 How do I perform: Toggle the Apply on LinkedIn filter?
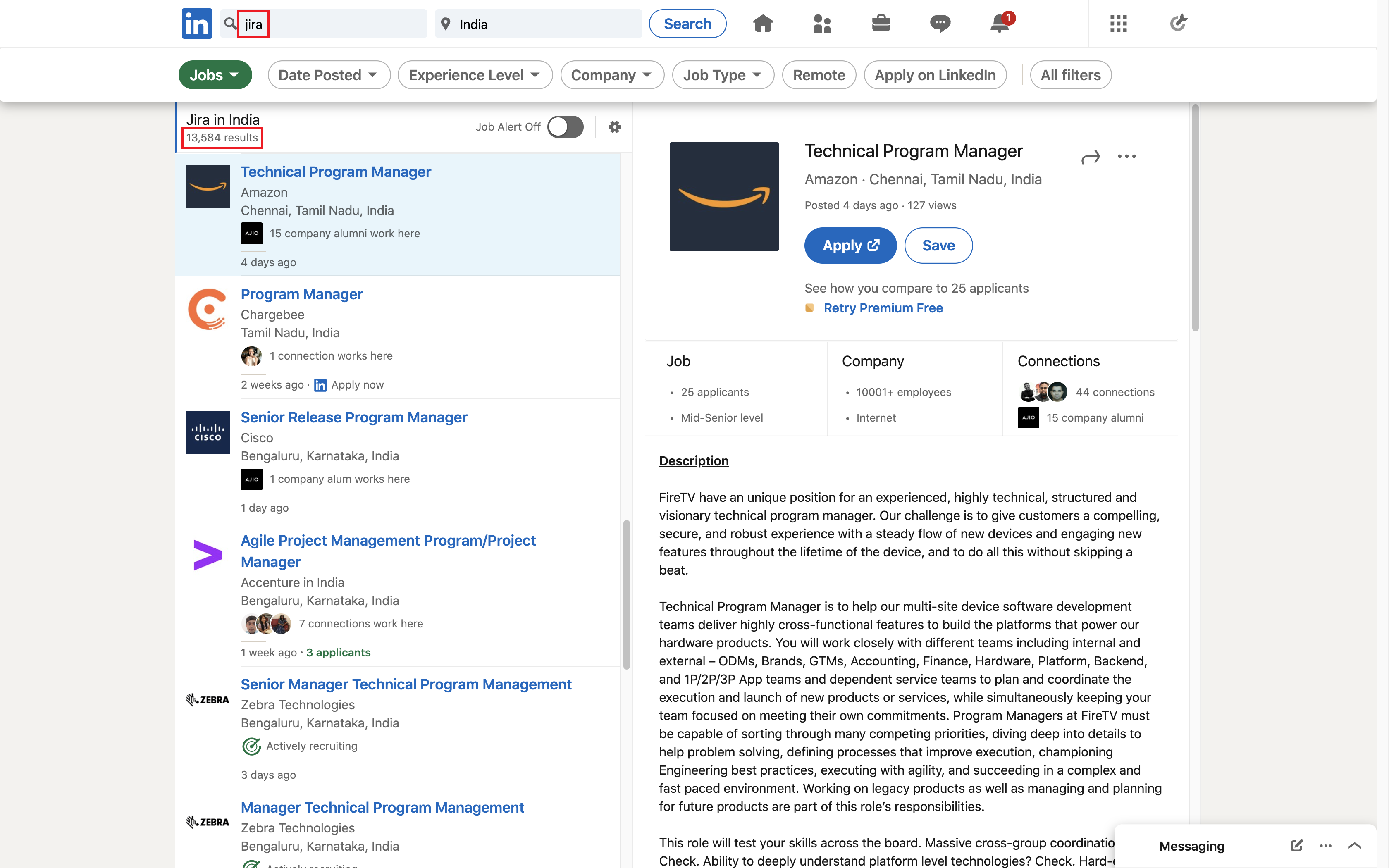935,75
